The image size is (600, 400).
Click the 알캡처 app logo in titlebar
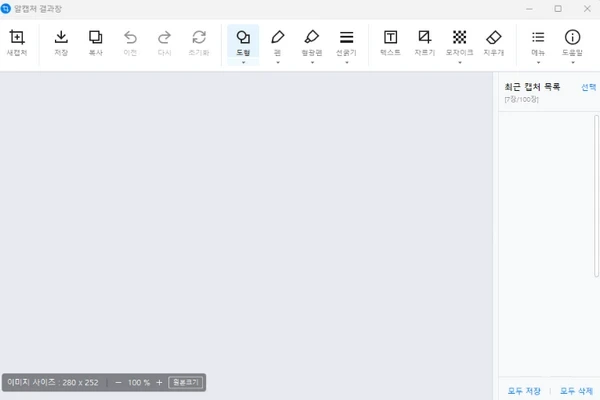[x=6, y=8]
